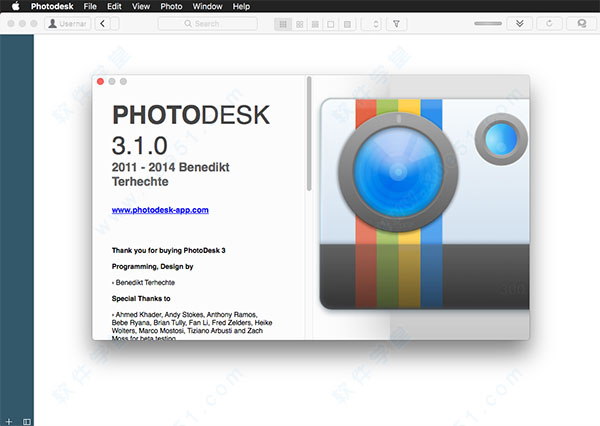Go back with the left arrow button
This screenshot has height=426, width=600.
click(x=103, y=24)
